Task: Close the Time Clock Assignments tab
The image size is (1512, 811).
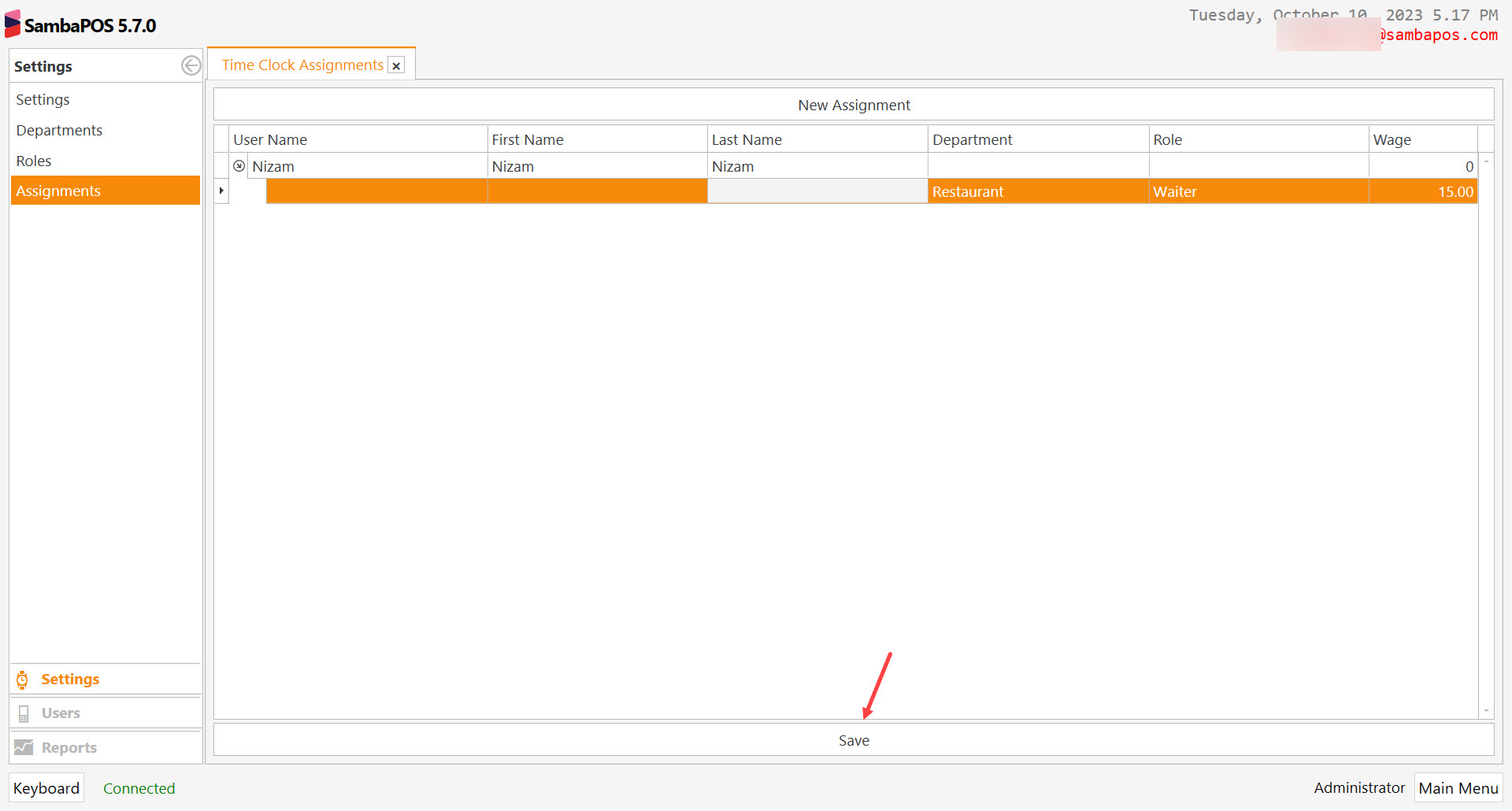Action: pos(396,65)
